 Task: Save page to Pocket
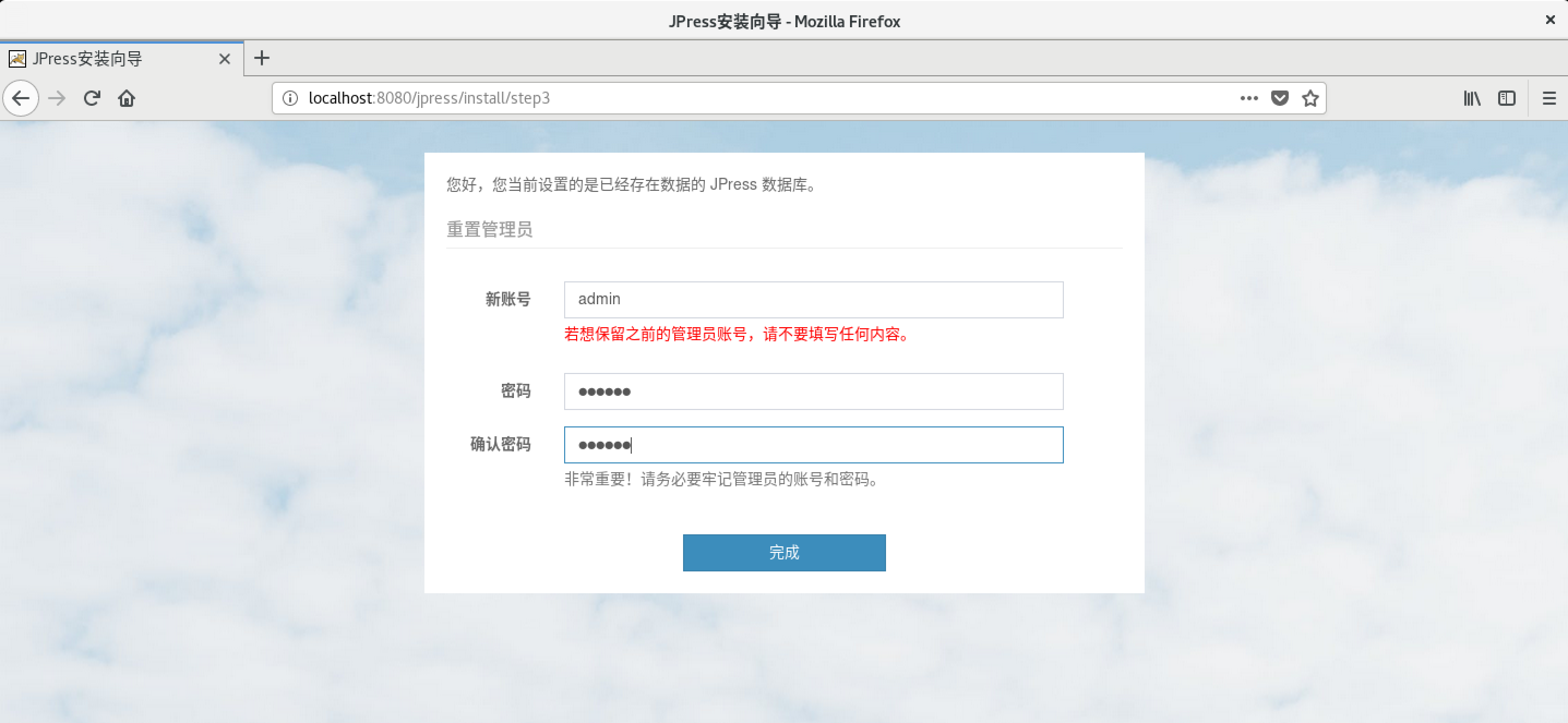pyautogui.click(x=1279, y=98)
